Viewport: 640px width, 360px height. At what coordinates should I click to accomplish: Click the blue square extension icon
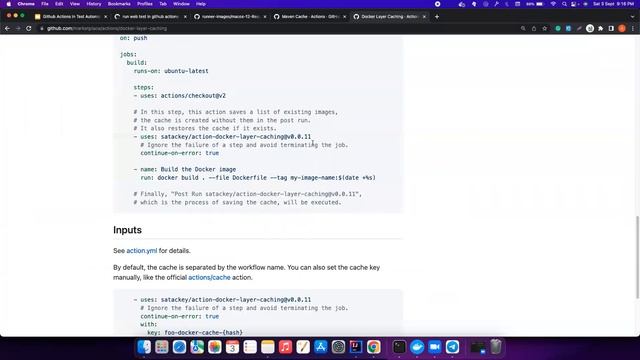point(568,29)
